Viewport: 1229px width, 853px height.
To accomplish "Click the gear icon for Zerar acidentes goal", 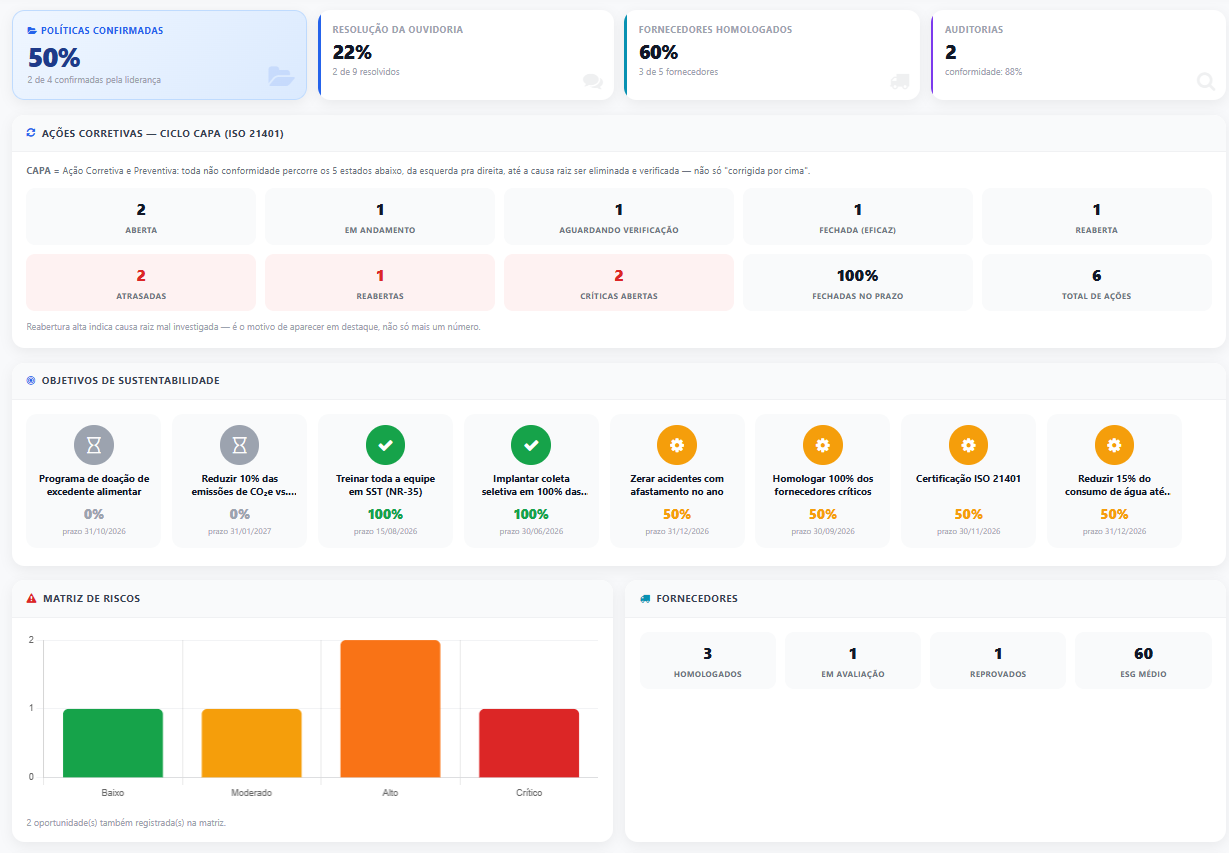I will (677, 444).
